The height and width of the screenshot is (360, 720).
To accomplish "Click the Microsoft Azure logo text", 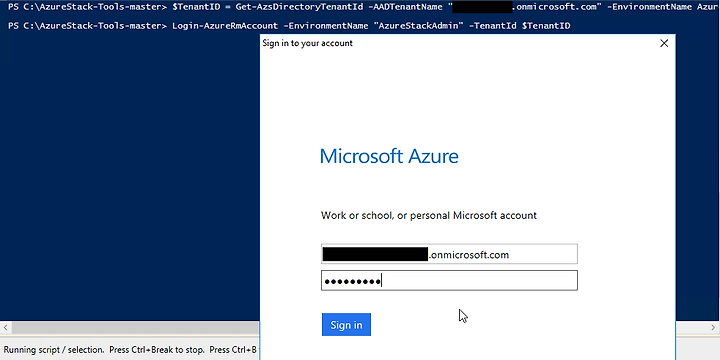I will (389, 156).
